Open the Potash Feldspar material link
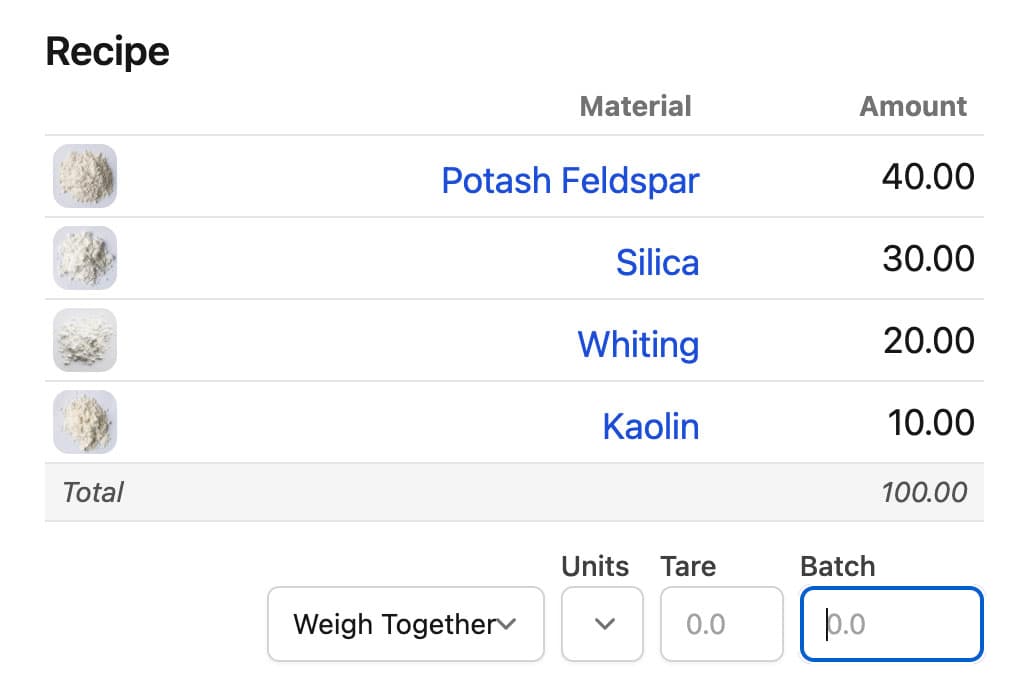Image resolution: width=1027 pixels, height=689 pixels. tap(570, 181)
